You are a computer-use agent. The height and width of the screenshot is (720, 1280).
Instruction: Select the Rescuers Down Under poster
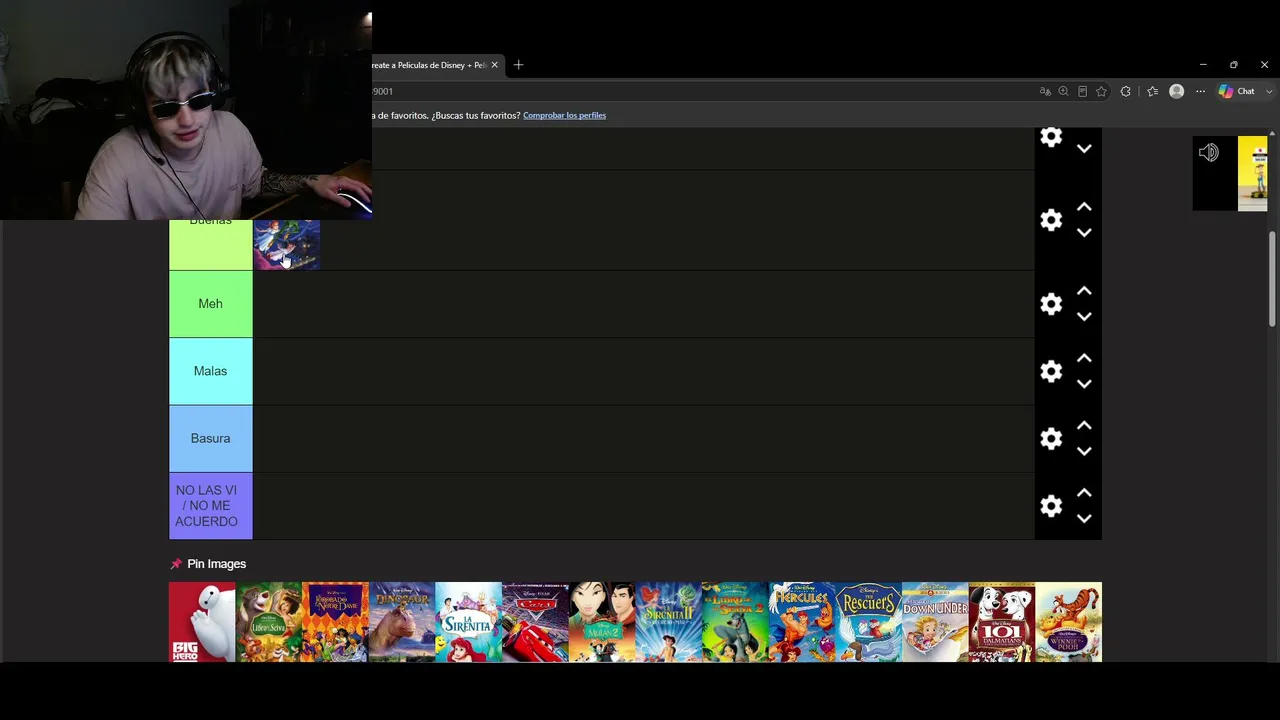(935, 622)
